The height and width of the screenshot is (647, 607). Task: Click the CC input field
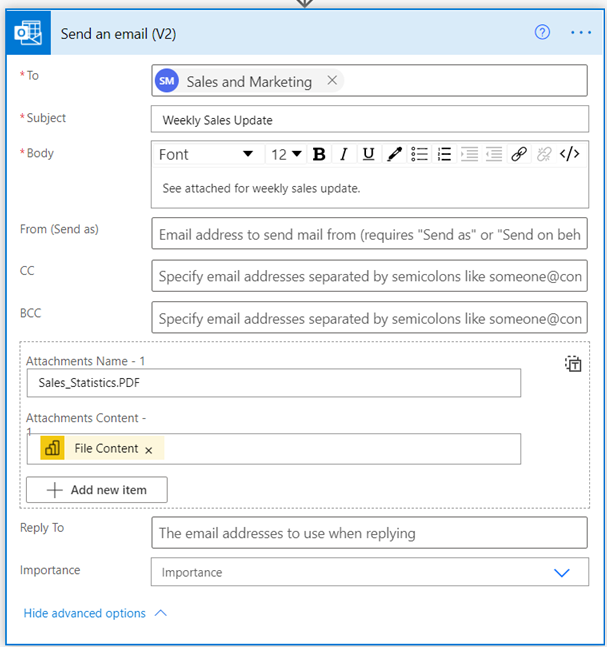369,276
